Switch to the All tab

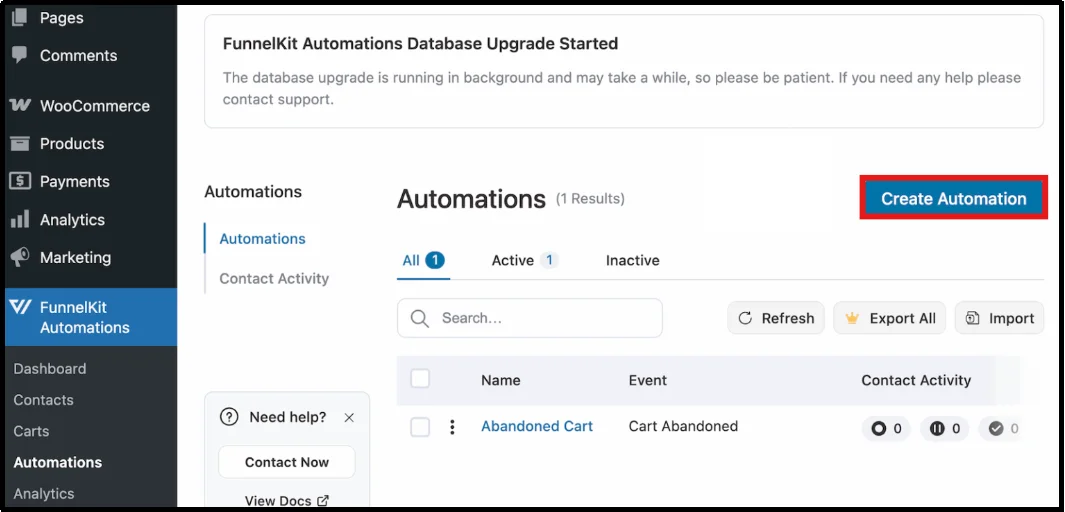coord(423,260)
